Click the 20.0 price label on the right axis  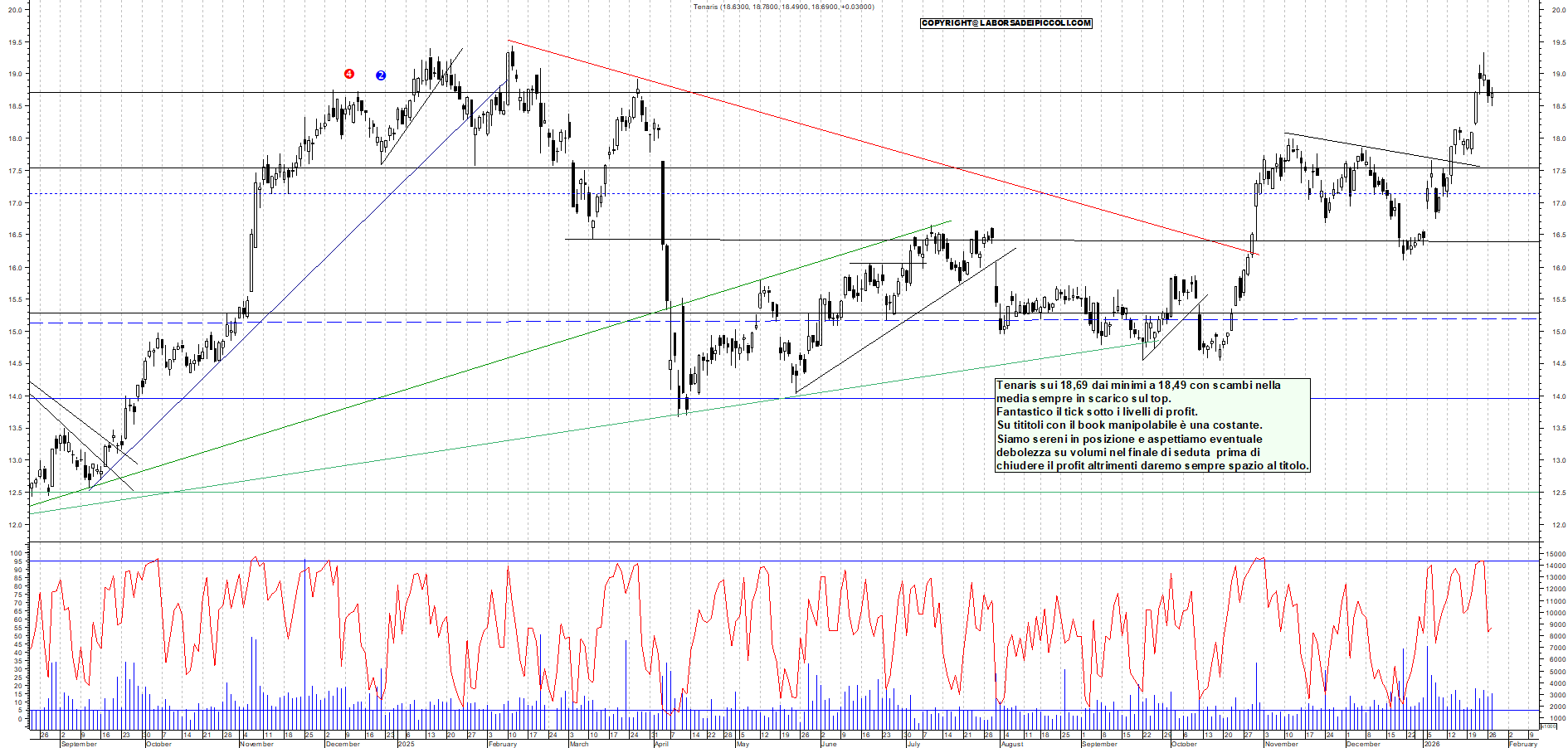pos(1558,10)
